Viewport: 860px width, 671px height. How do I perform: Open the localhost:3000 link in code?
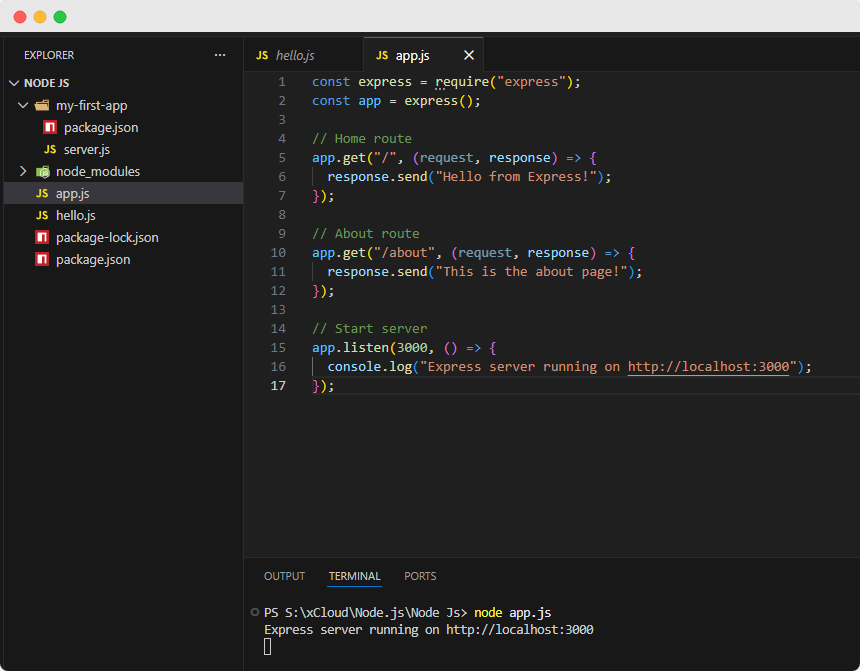(709, 367)
